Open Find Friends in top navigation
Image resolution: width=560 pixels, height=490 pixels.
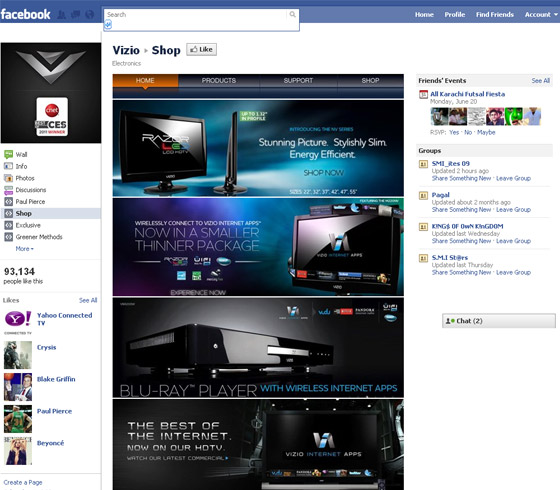click(x=495, y=15)
